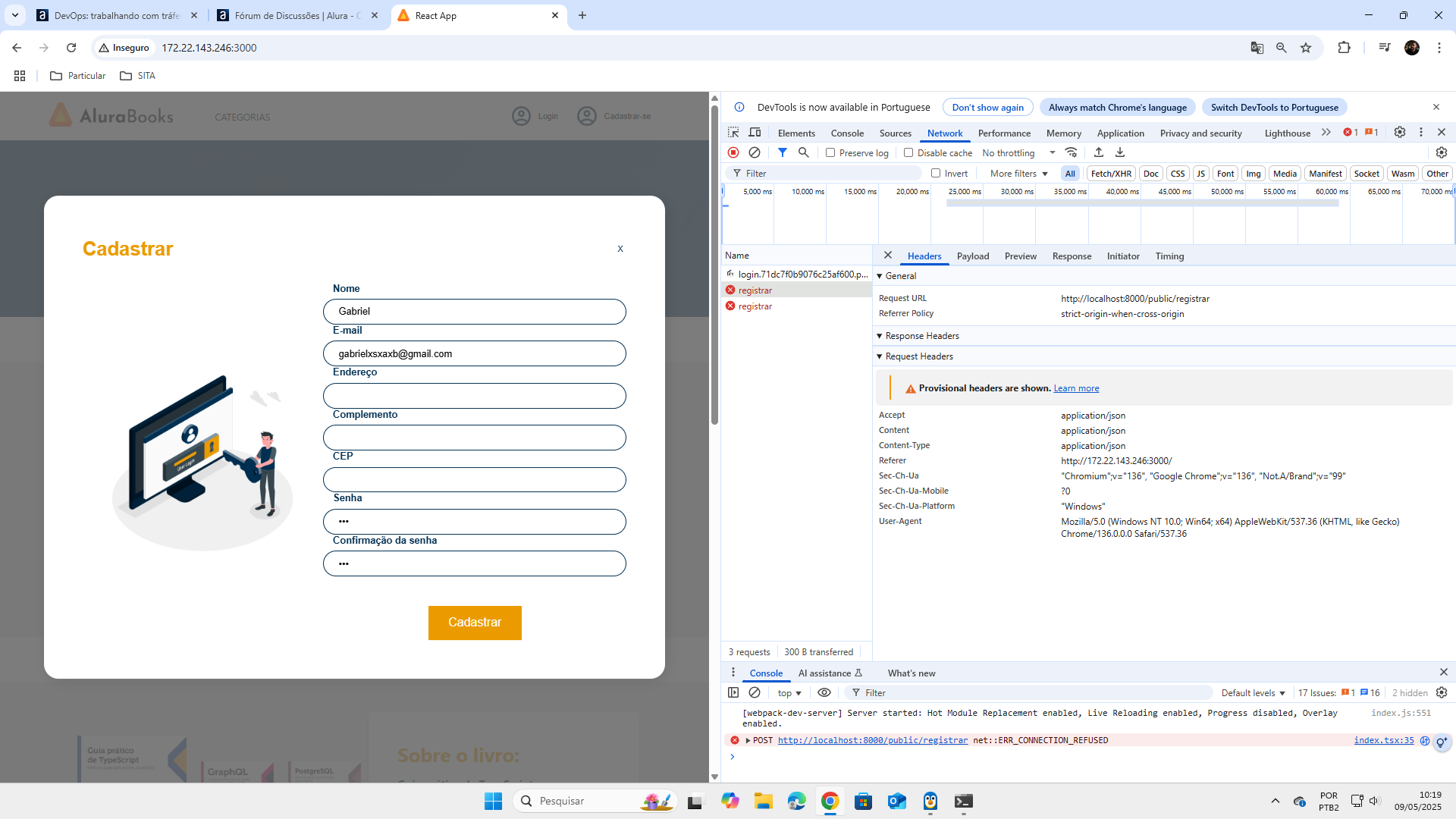Toggle the device toolbar icon
The height and width of the screenshot is (819, 1456).
tap(755, 133)
